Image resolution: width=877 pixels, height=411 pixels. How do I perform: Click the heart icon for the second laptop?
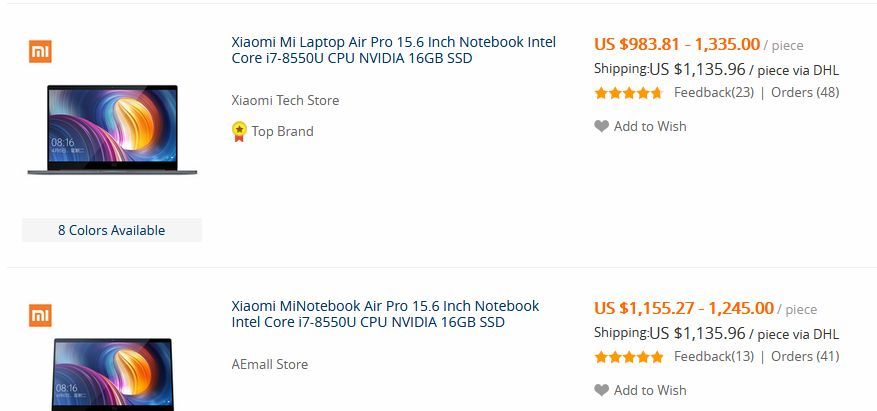coord(601,390)
